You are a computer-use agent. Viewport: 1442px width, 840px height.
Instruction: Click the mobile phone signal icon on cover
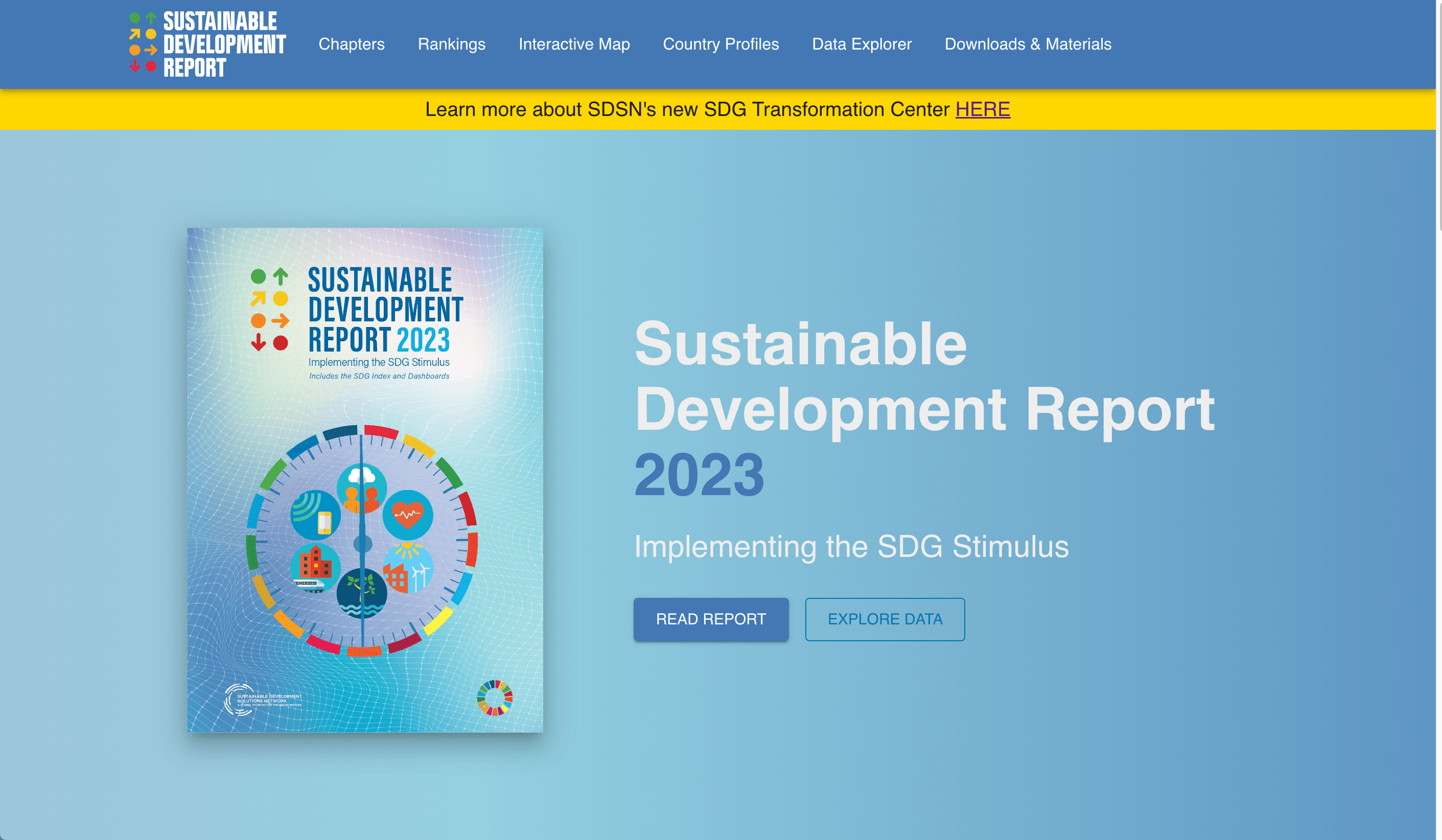[315, 515]
